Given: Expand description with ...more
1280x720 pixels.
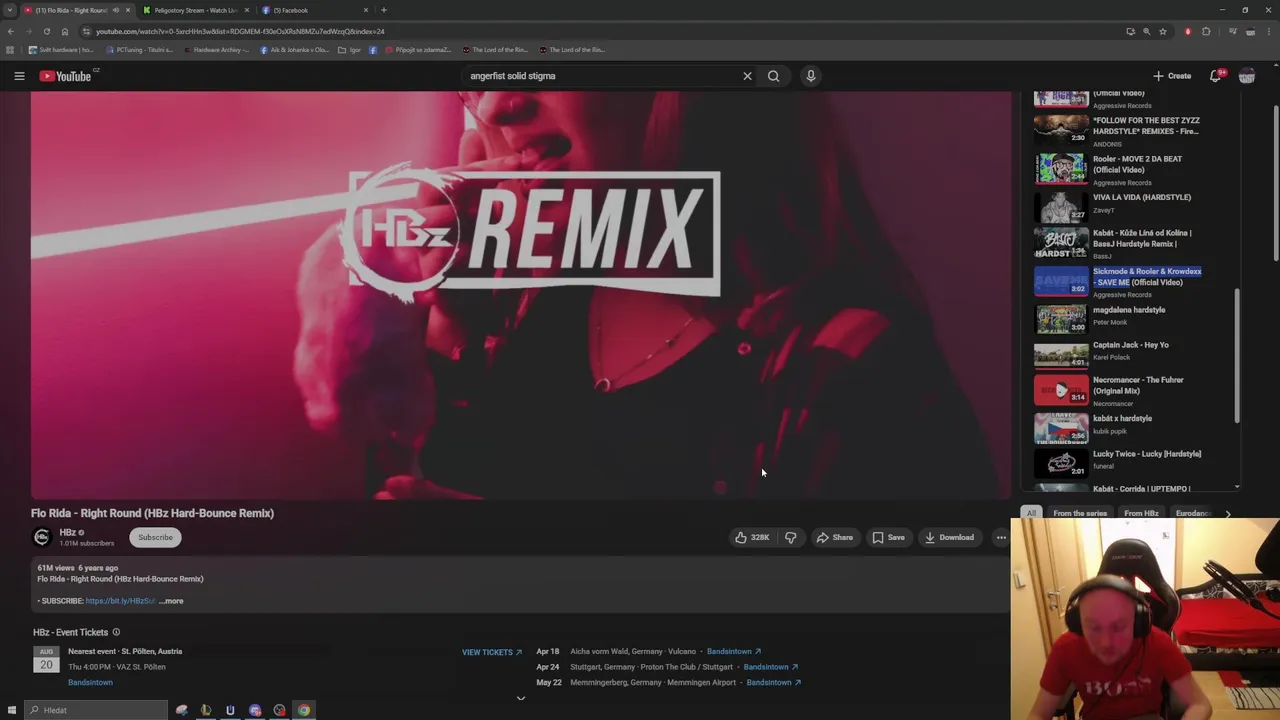Looking at the screenshot, I should [x=171, y=601].
